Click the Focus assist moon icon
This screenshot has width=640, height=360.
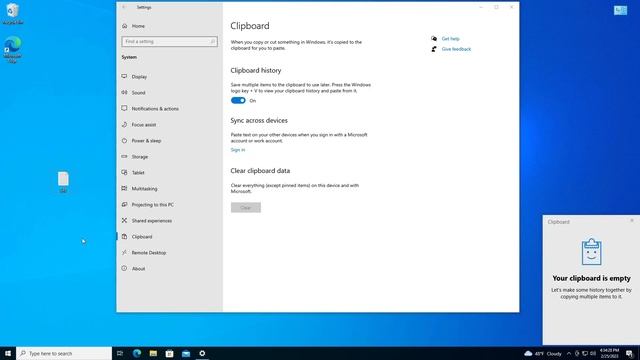[124, 124]
